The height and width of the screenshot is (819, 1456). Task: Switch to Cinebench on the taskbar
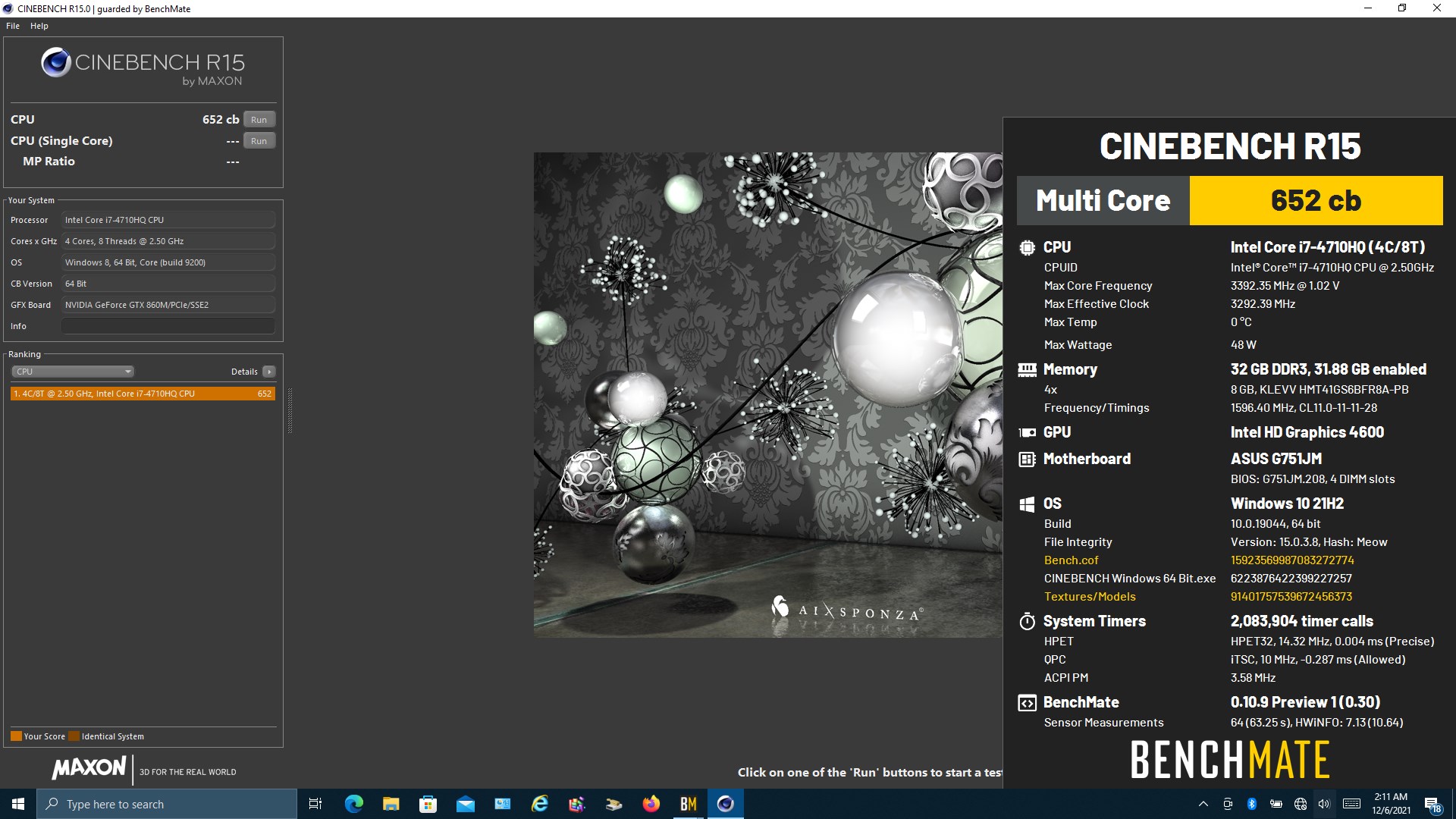point(726,804)
